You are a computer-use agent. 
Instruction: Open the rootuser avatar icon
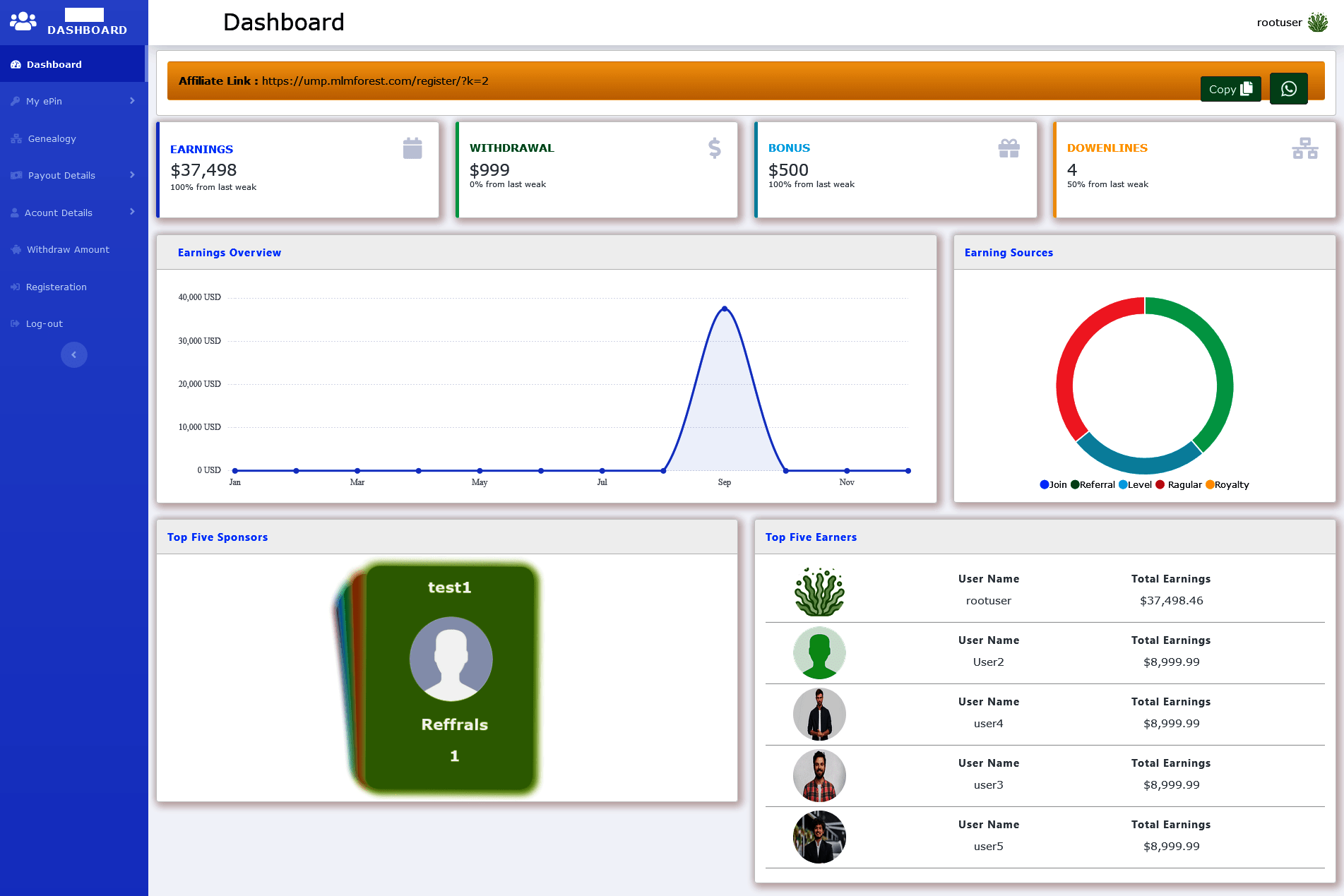(x=1317, y=22)
